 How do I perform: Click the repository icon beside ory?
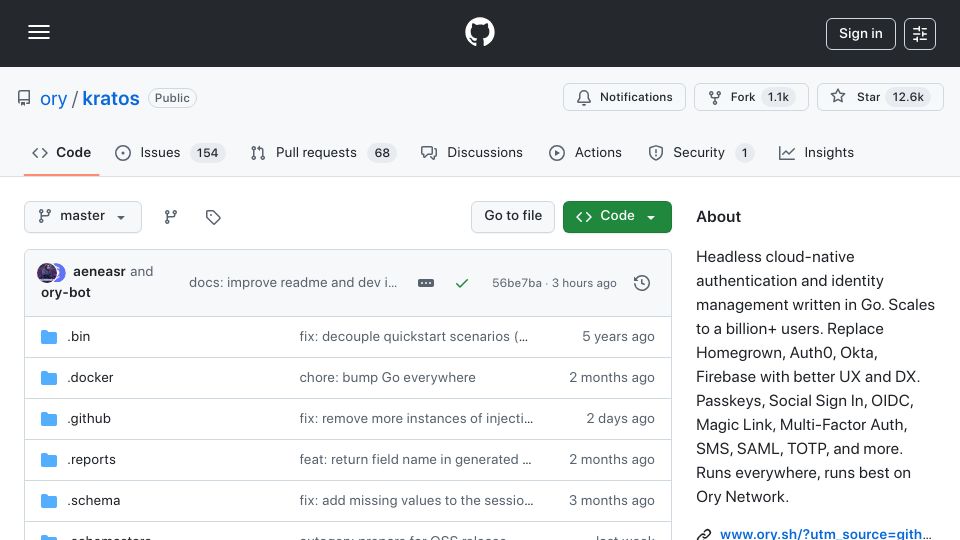[x=24, y=98]
